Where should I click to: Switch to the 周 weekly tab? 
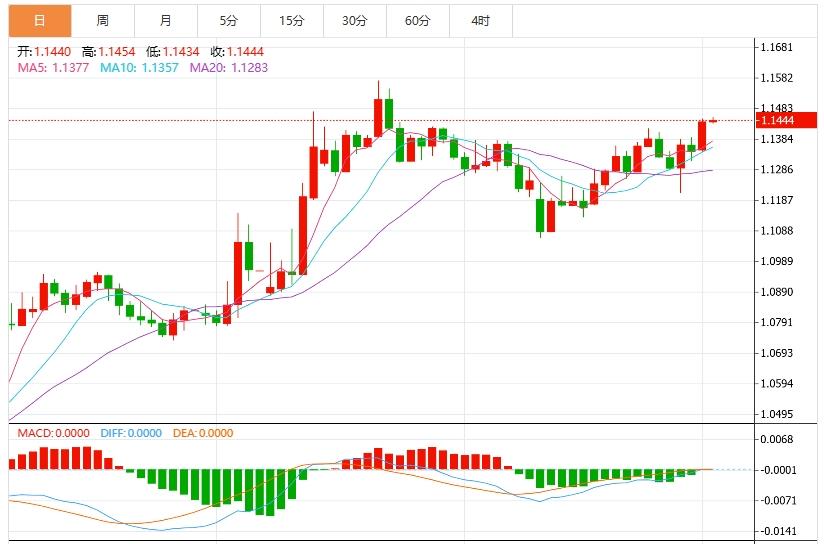coord(103,20)
